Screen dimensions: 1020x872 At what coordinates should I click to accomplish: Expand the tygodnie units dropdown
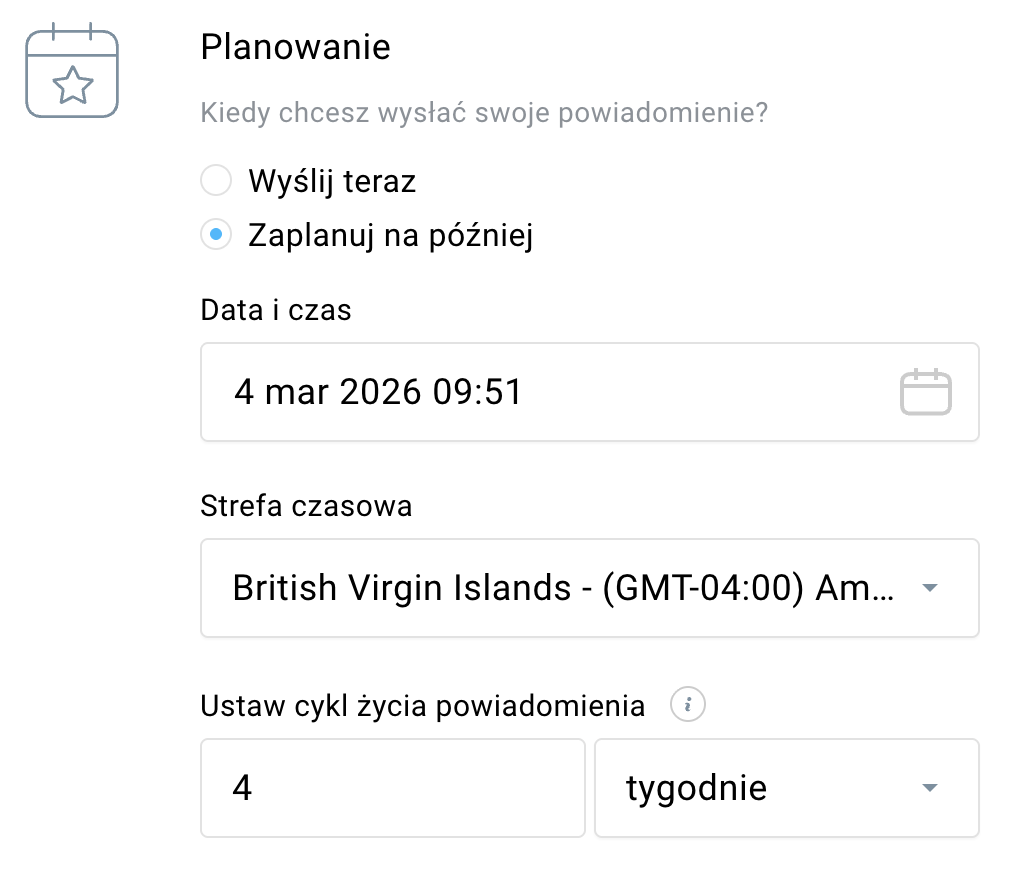[786, 788]
